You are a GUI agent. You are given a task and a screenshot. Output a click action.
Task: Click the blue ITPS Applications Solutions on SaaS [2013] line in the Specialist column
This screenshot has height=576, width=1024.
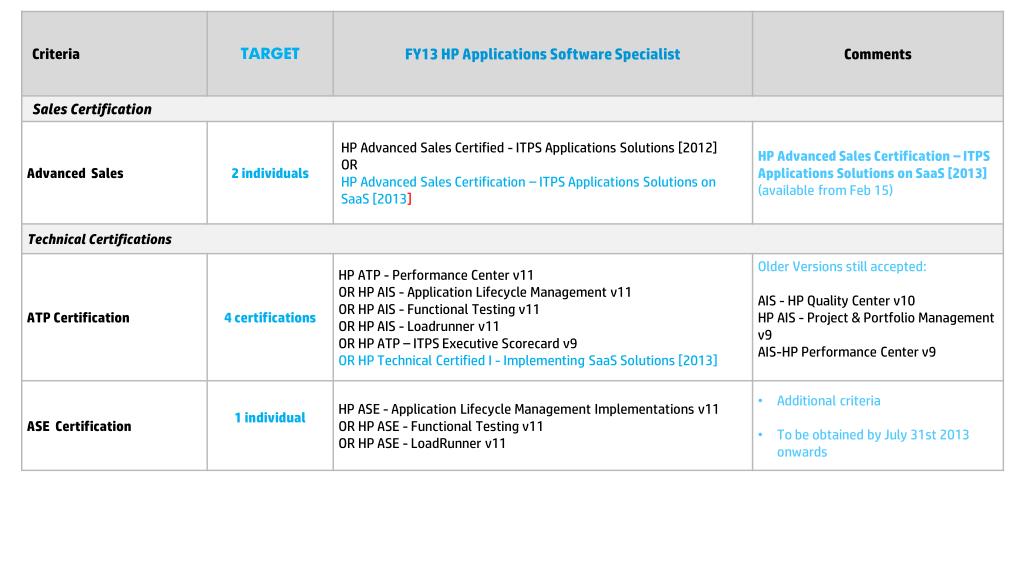[x=528, y=190]
